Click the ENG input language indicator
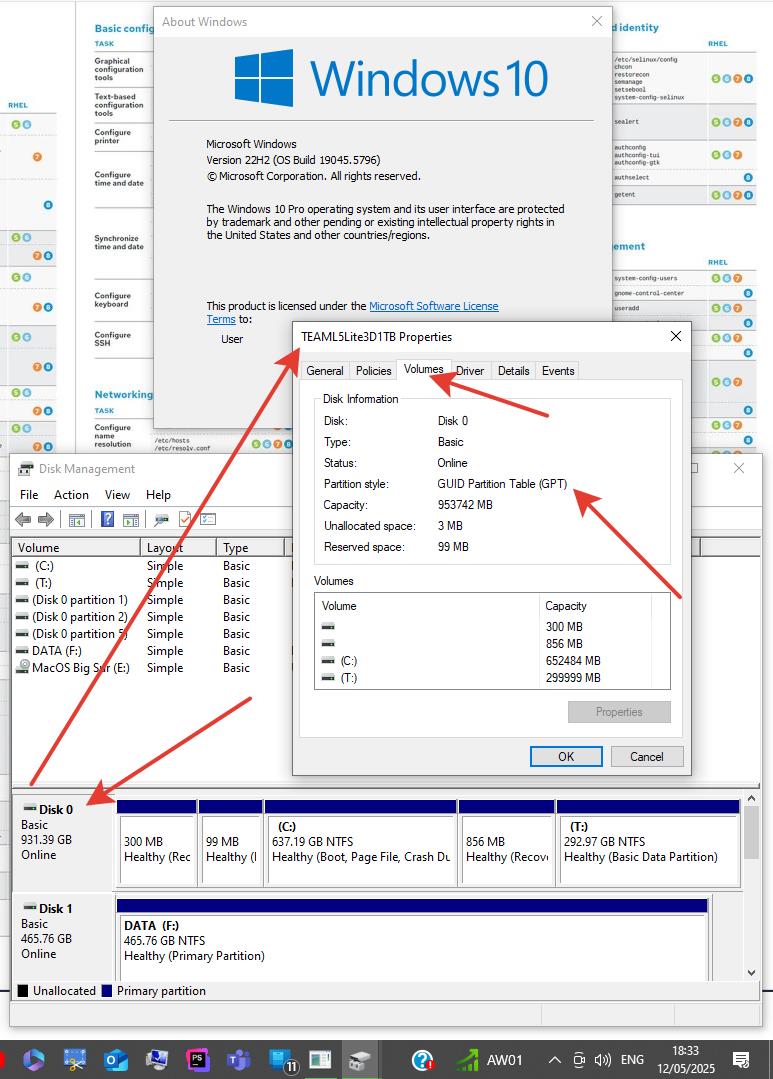Screen dimensions: 773x1079 point(632,1060)
